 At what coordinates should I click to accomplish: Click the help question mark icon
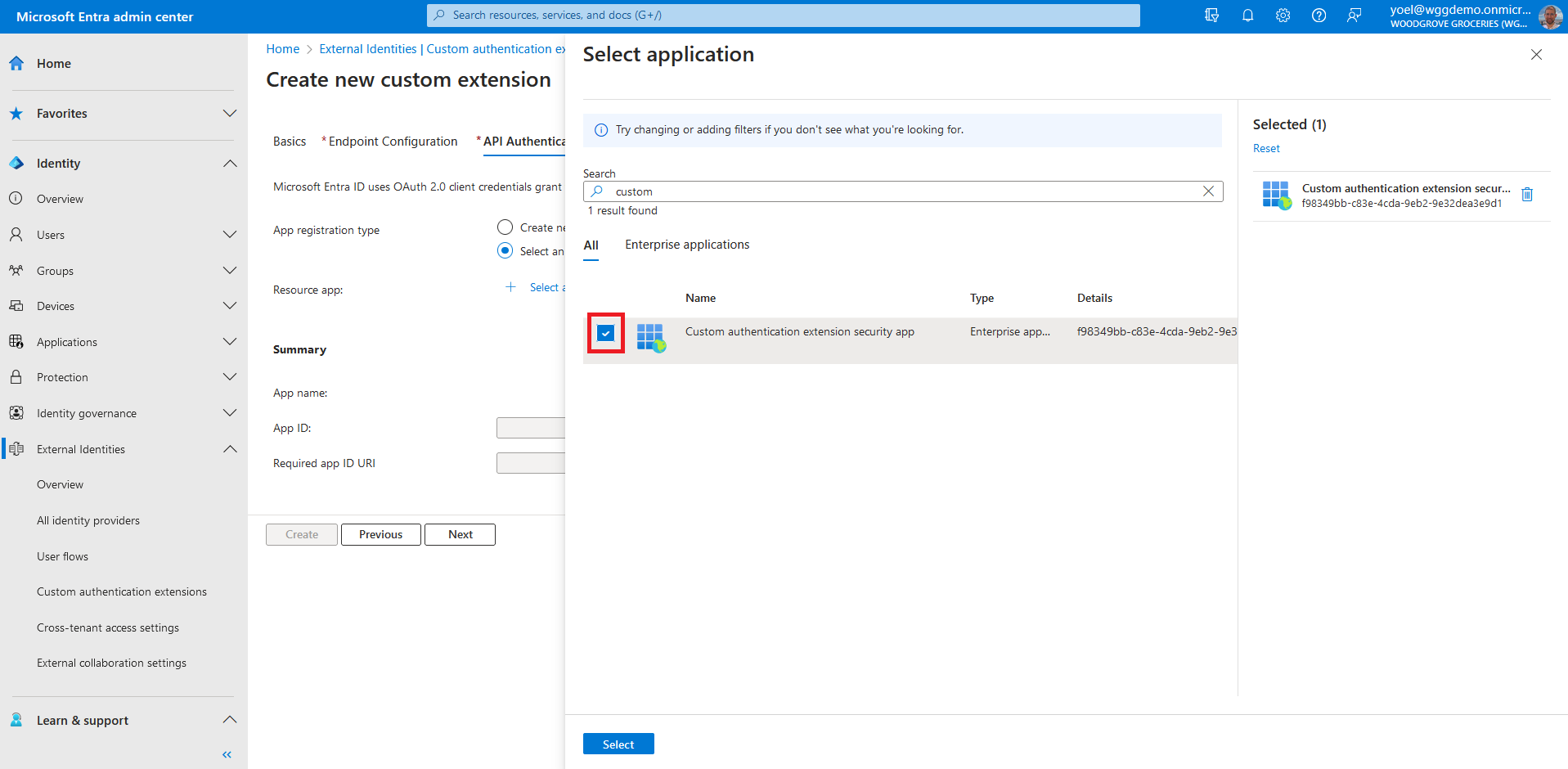(1319, 16)
